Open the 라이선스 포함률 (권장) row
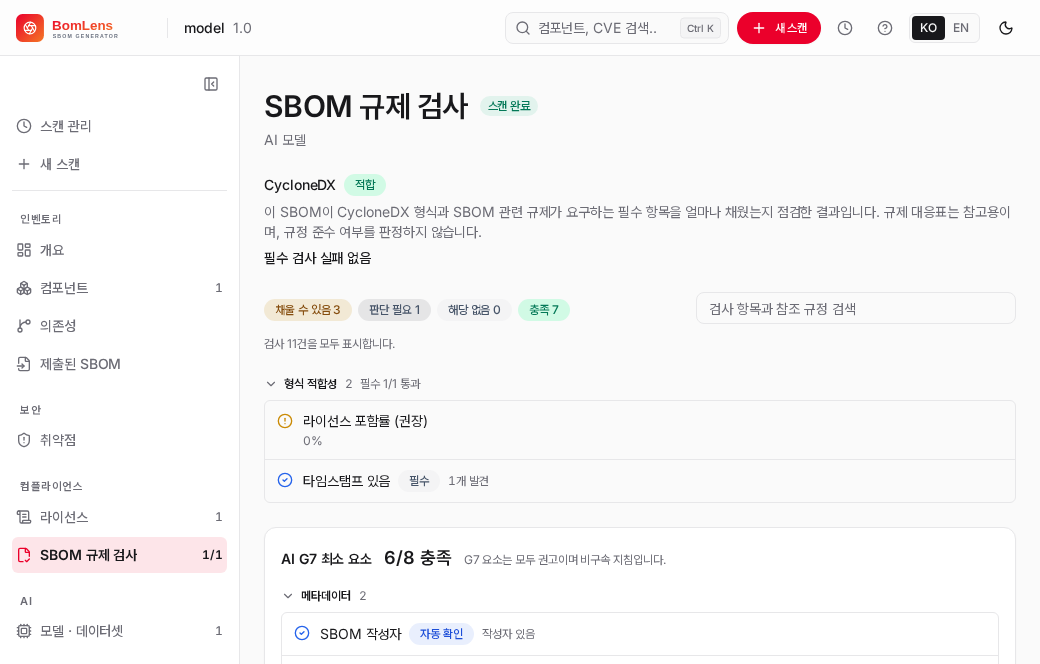Image resolution: width=1040 pixels, height=664 pixels. tap(639, 430)
